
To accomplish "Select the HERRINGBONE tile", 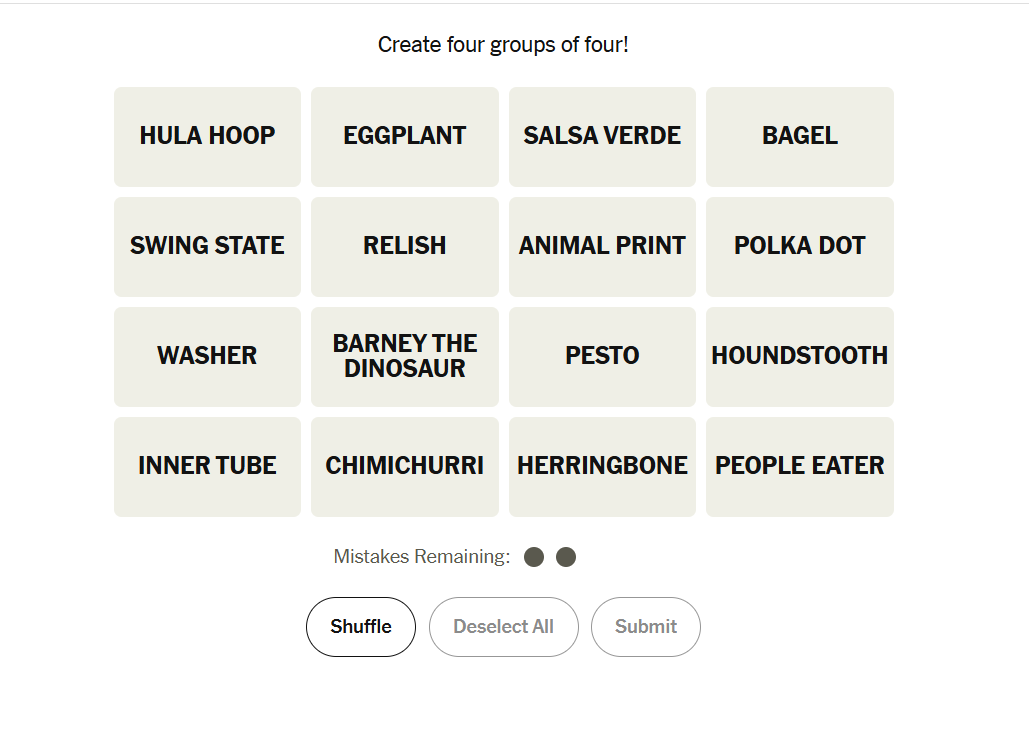I will point(602,466).
